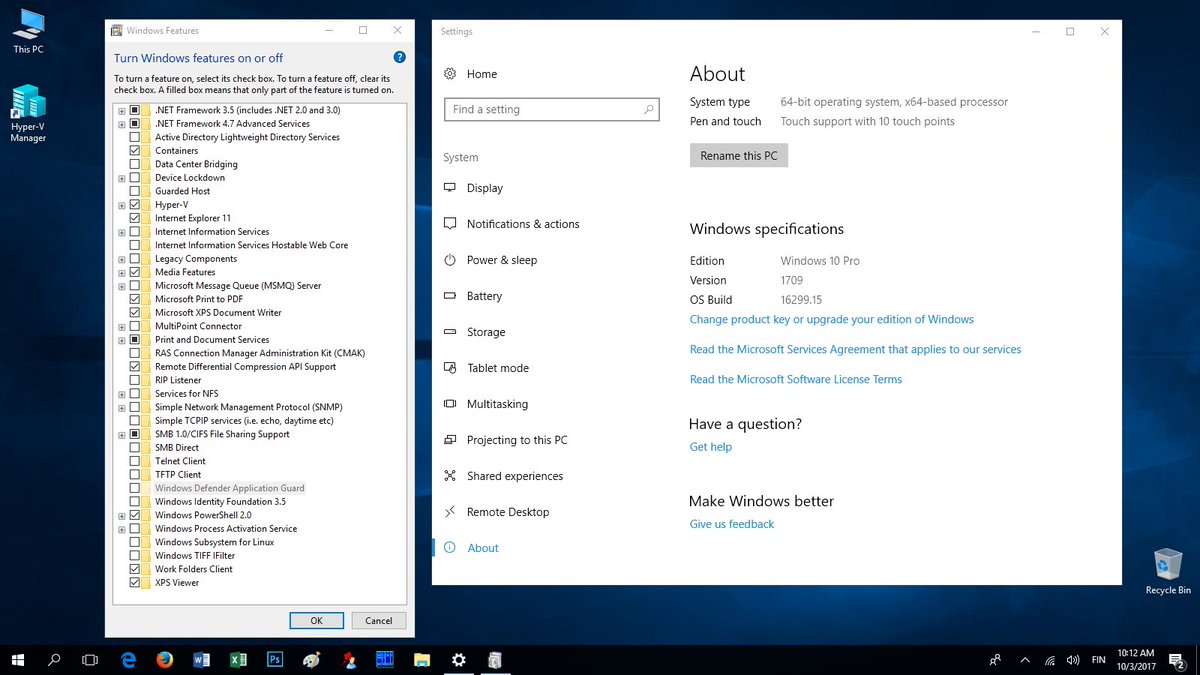This screenshot has height=675, width=1200.
Task: Open Change product key or upgrade link
Action: 832,319
